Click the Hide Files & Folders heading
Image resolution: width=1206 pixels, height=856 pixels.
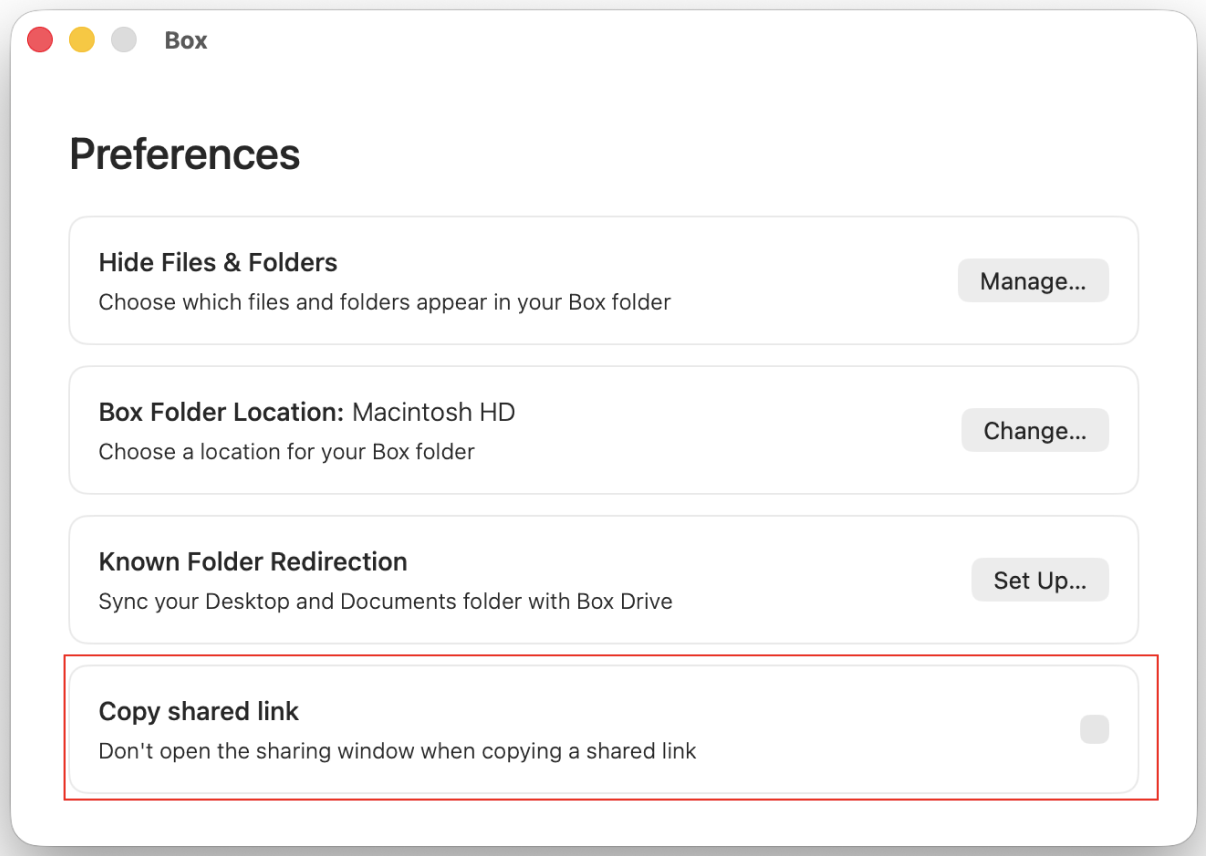click(218, 262)
